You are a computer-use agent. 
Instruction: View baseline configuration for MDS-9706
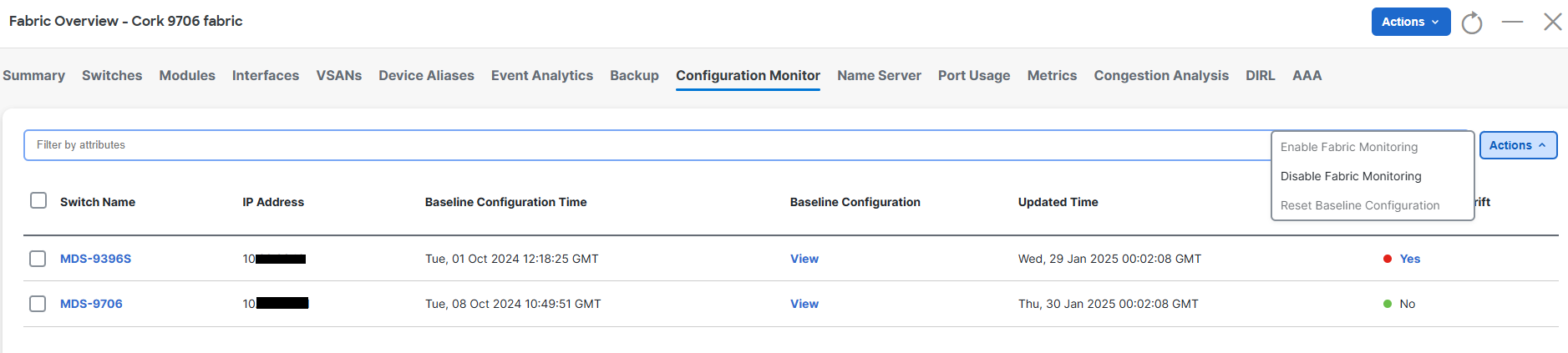(804, 304)
